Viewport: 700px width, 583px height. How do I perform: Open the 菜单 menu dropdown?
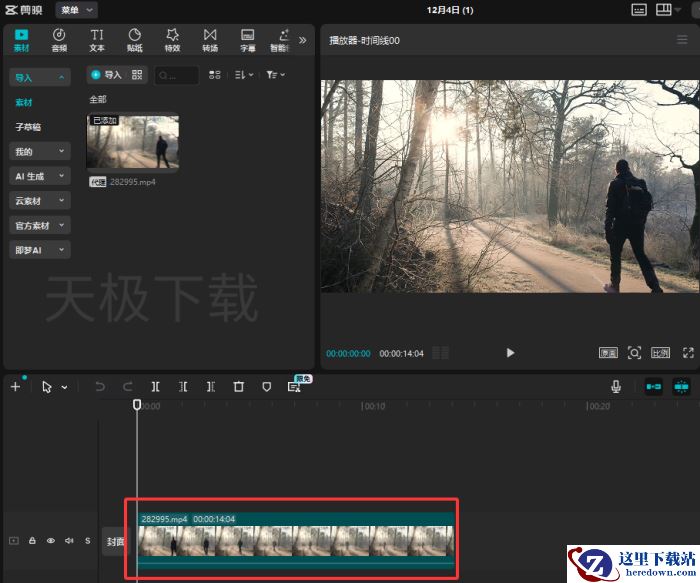[76, 10]
